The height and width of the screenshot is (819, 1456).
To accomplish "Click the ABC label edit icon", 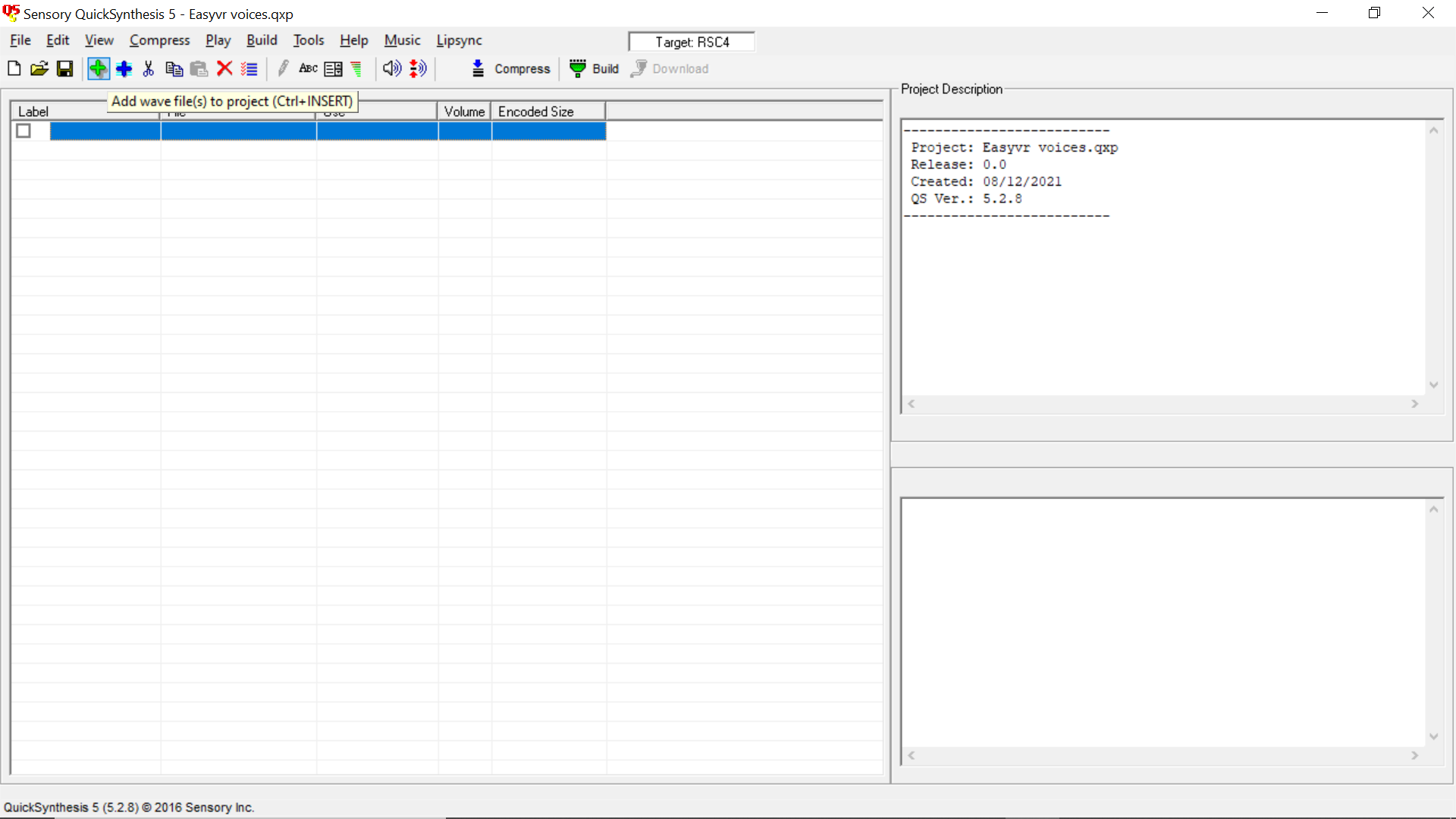I will (x=308, y=69).
